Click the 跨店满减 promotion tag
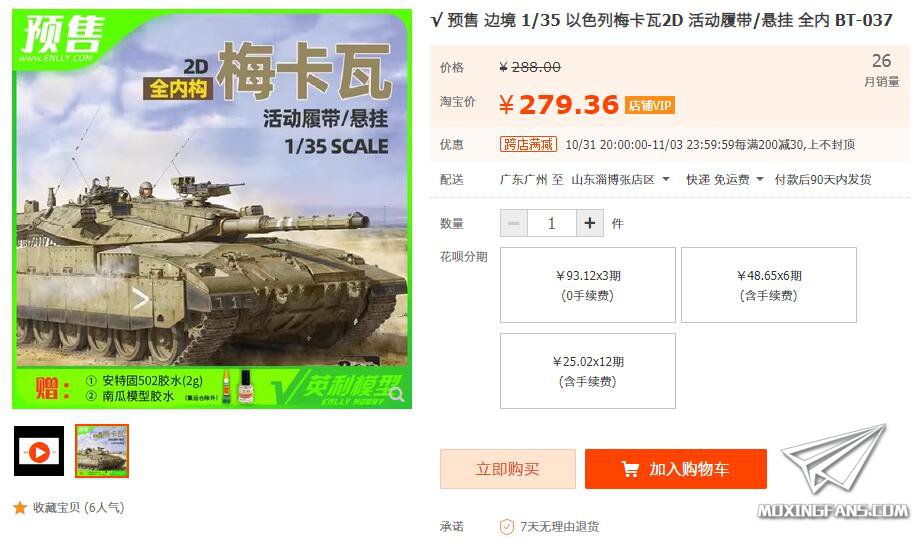919x546 pixels. click(528, 144)
